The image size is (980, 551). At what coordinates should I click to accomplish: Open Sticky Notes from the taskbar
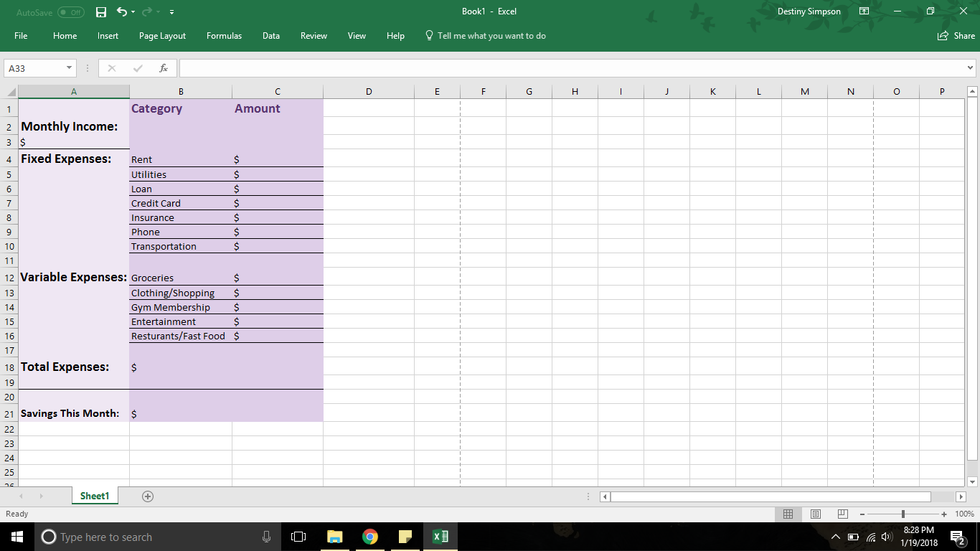click(x=405, y=537)
